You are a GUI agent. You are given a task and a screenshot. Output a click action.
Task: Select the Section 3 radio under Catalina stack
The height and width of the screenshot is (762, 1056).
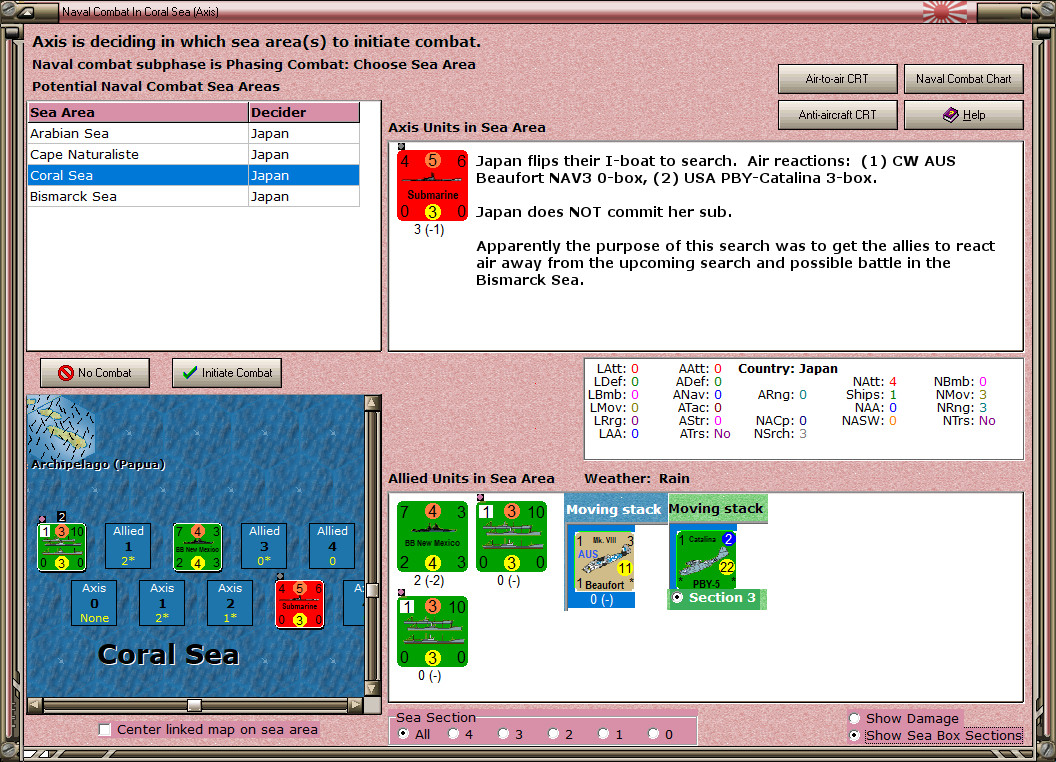(678, 598)
